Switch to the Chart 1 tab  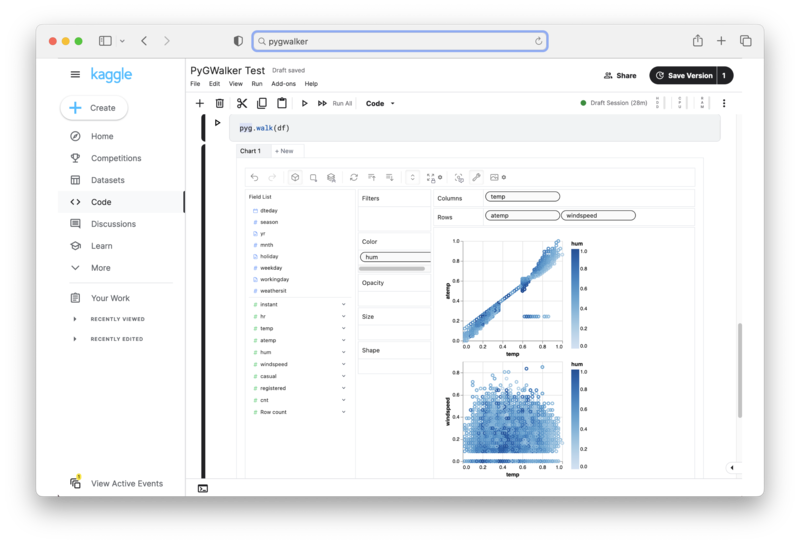[250, 151]
